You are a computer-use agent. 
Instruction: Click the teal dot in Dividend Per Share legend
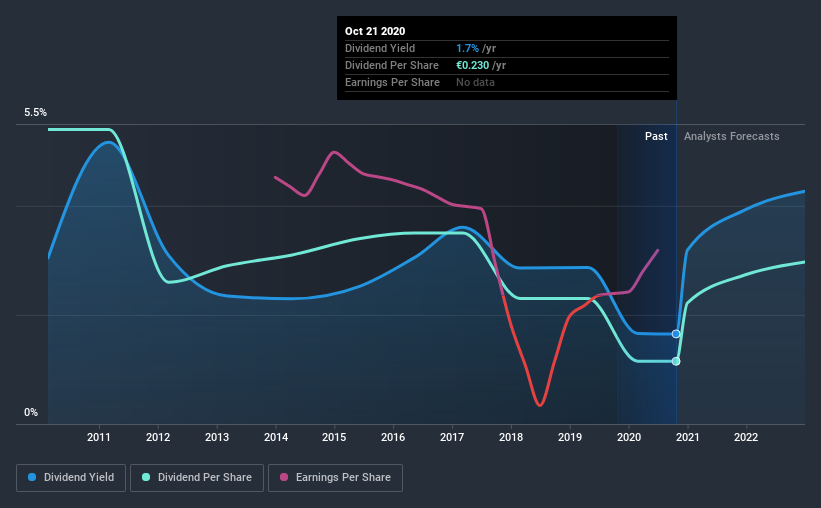coord(146,477)
